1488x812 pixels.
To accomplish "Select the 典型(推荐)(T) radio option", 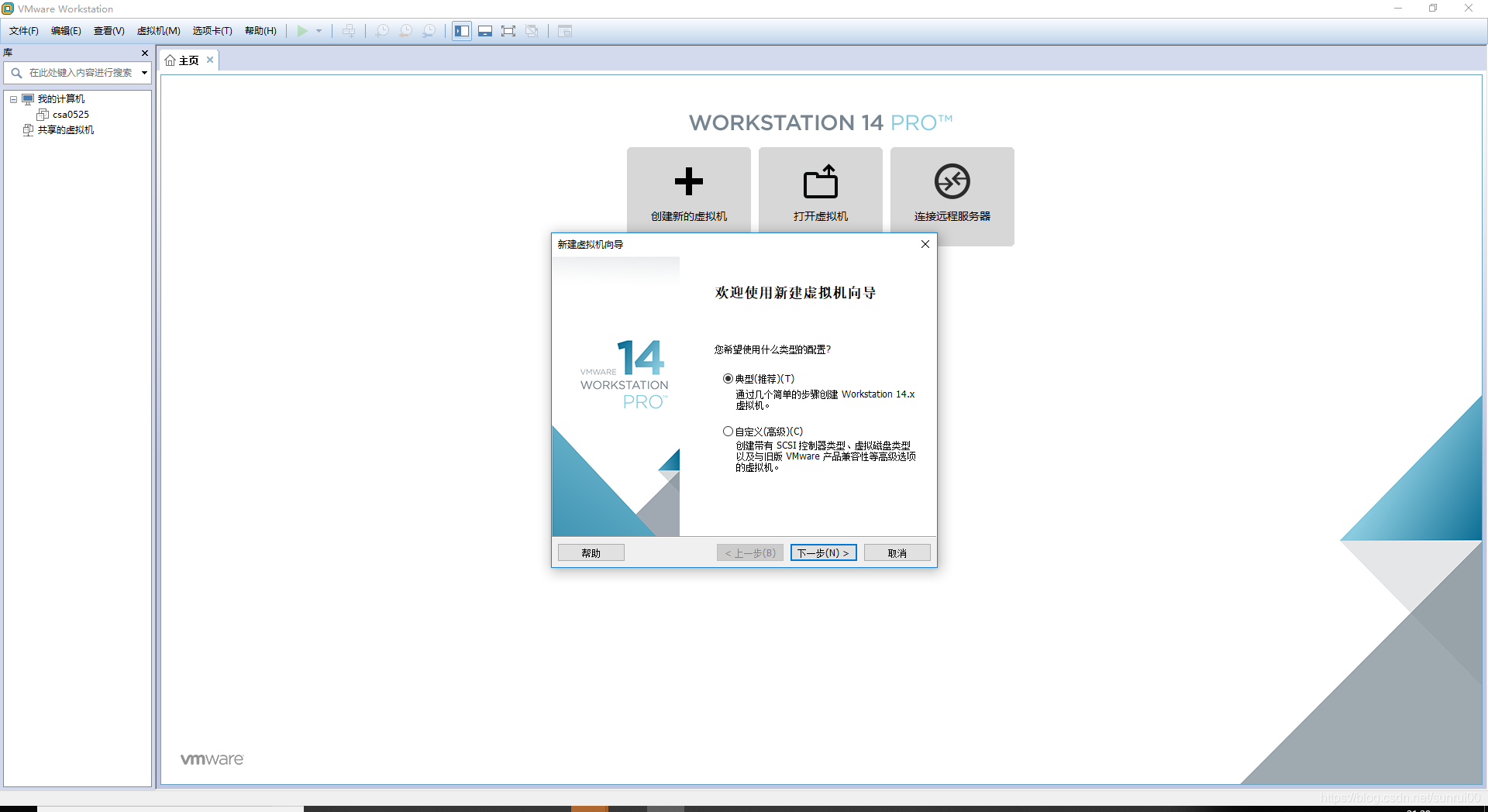I will (728, 379).
